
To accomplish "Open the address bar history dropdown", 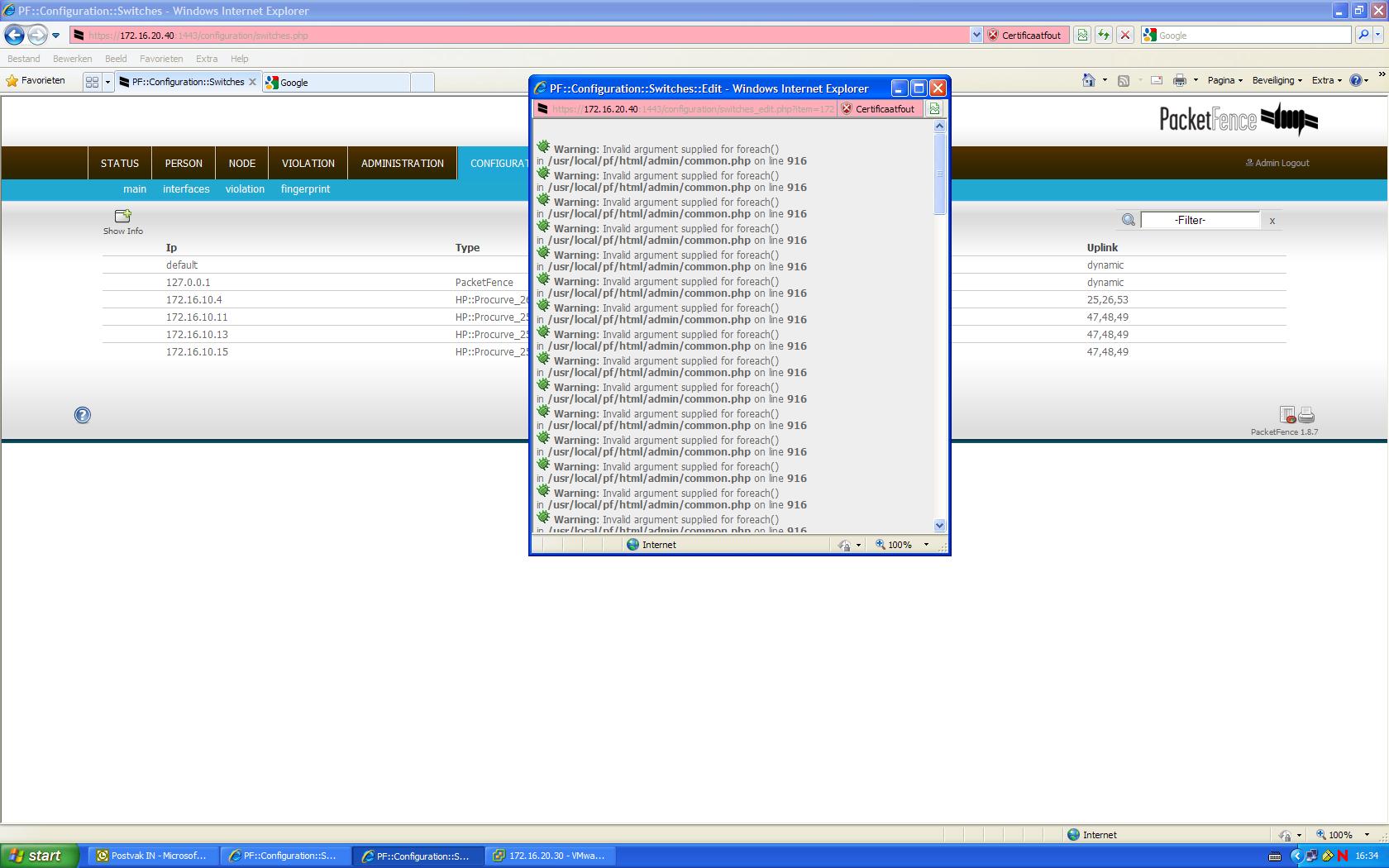I will tap(976, 36).
